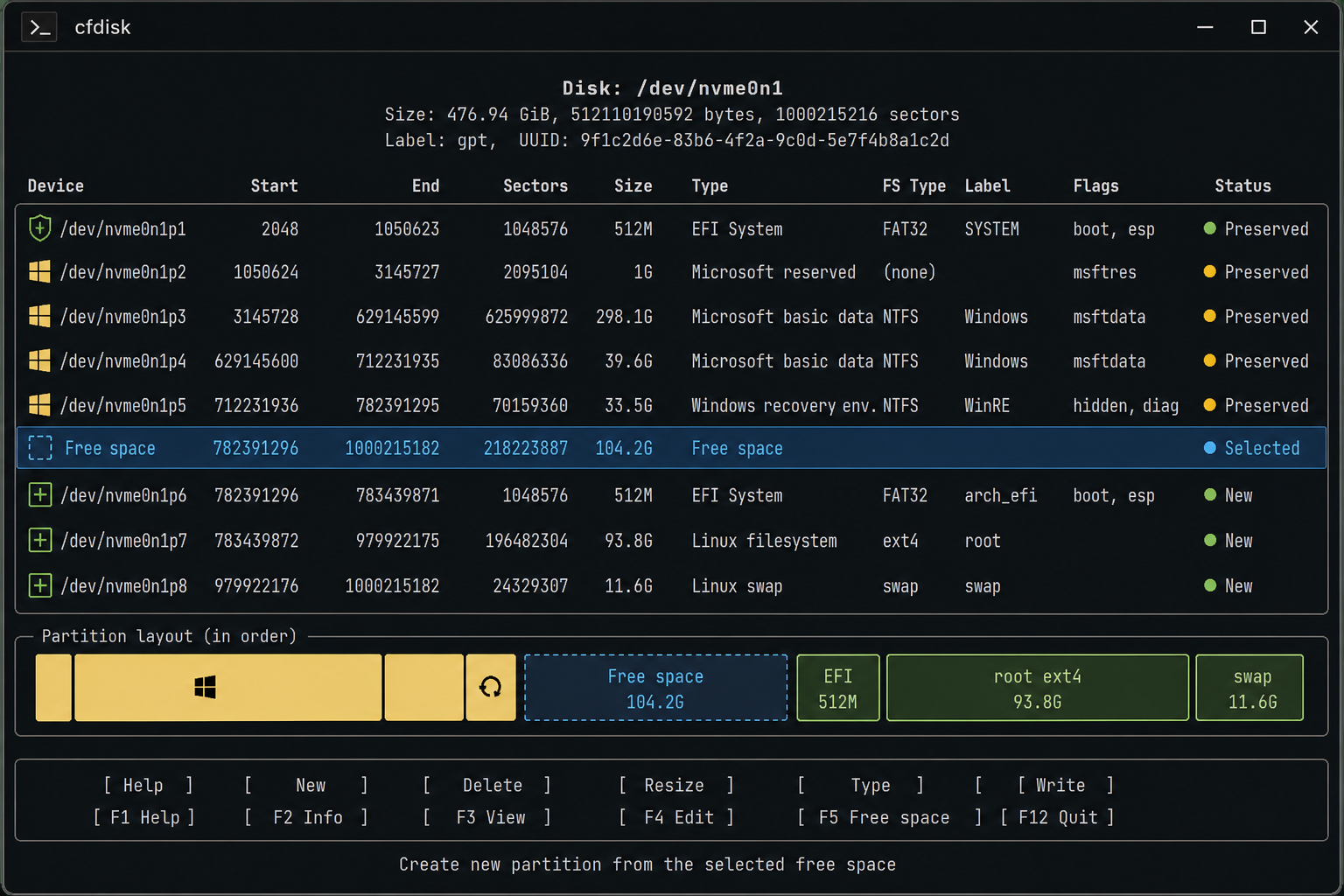Click the Windows logo block in partition layout
The height and width of the screenshot is (896, 1344).
click(x=227, y=688)
